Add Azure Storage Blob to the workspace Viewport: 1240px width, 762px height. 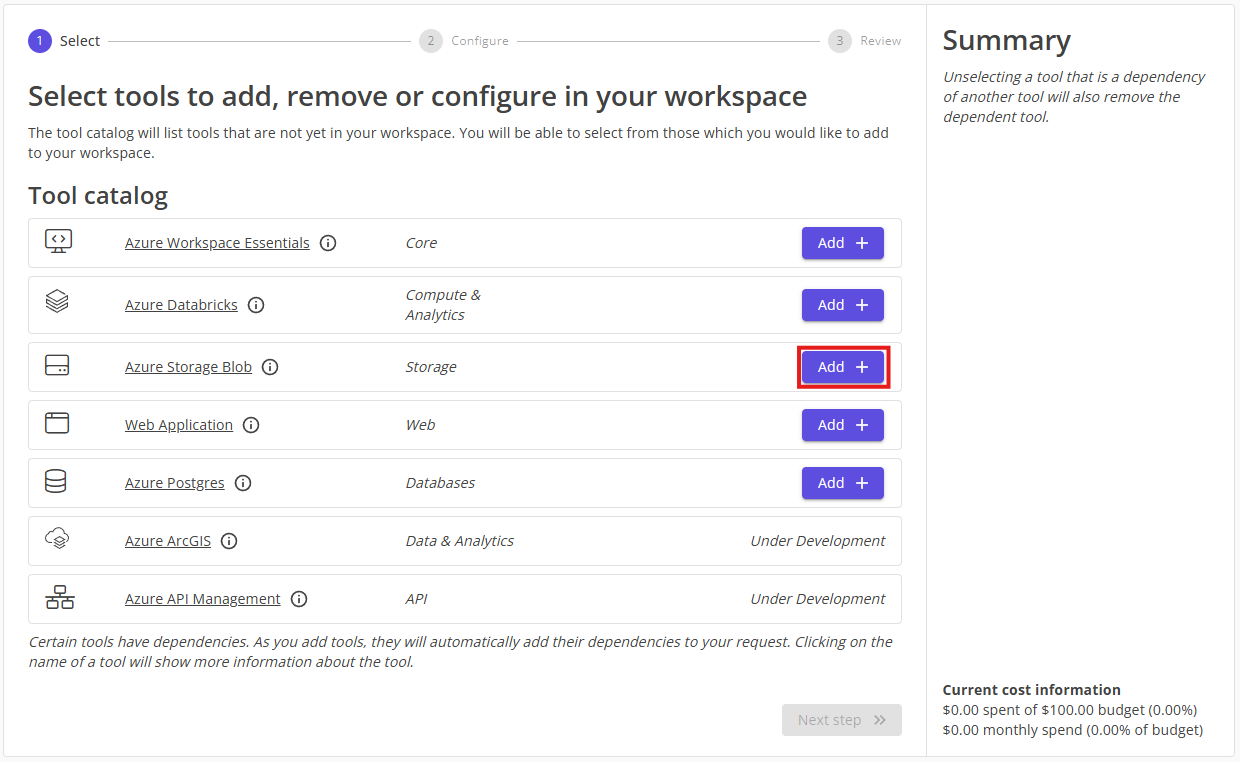click(x=842, y=366)
